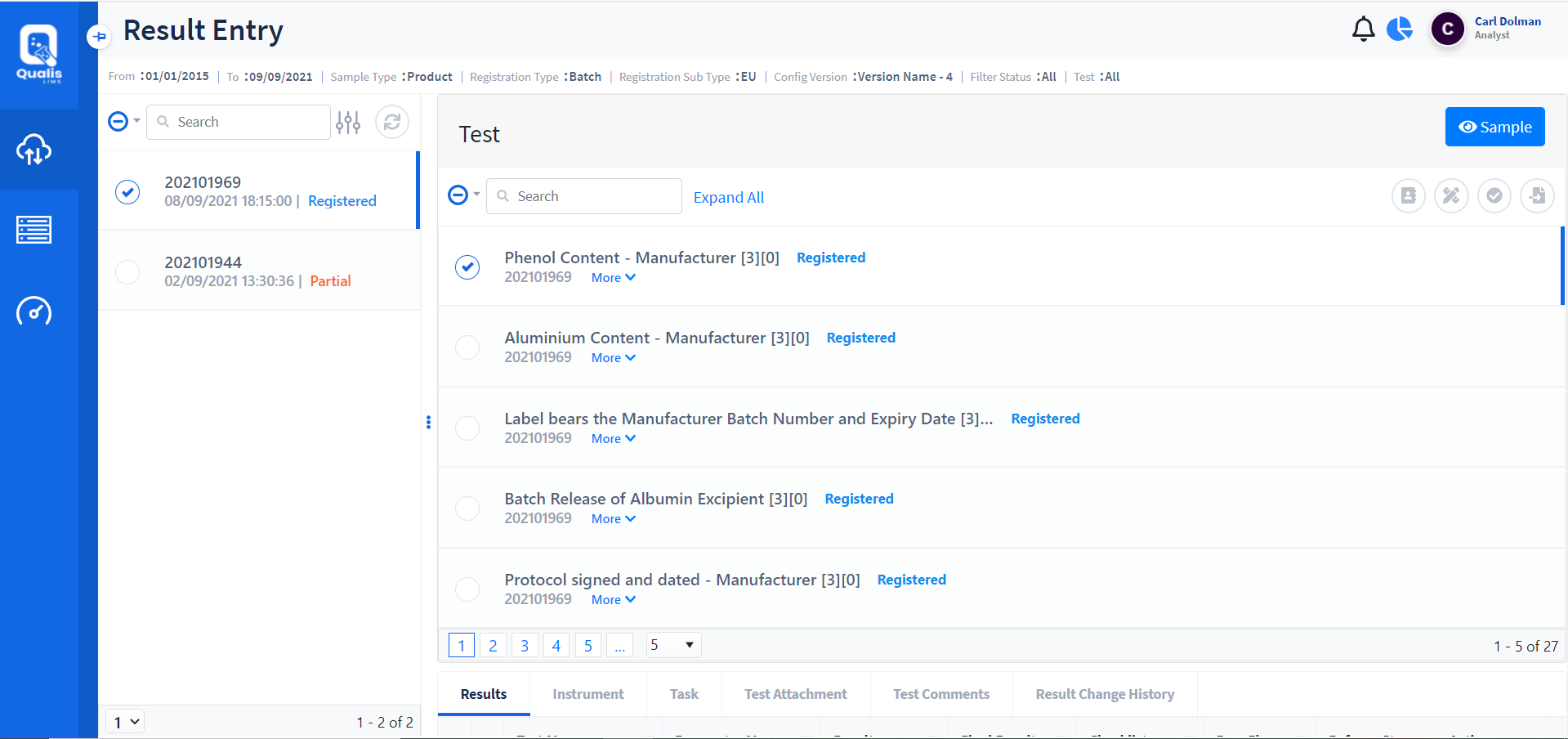This screenshot has height=739, width=1568.
Task: Click the address book icon in Test toolbar
Action: (x=1408, y=196)
